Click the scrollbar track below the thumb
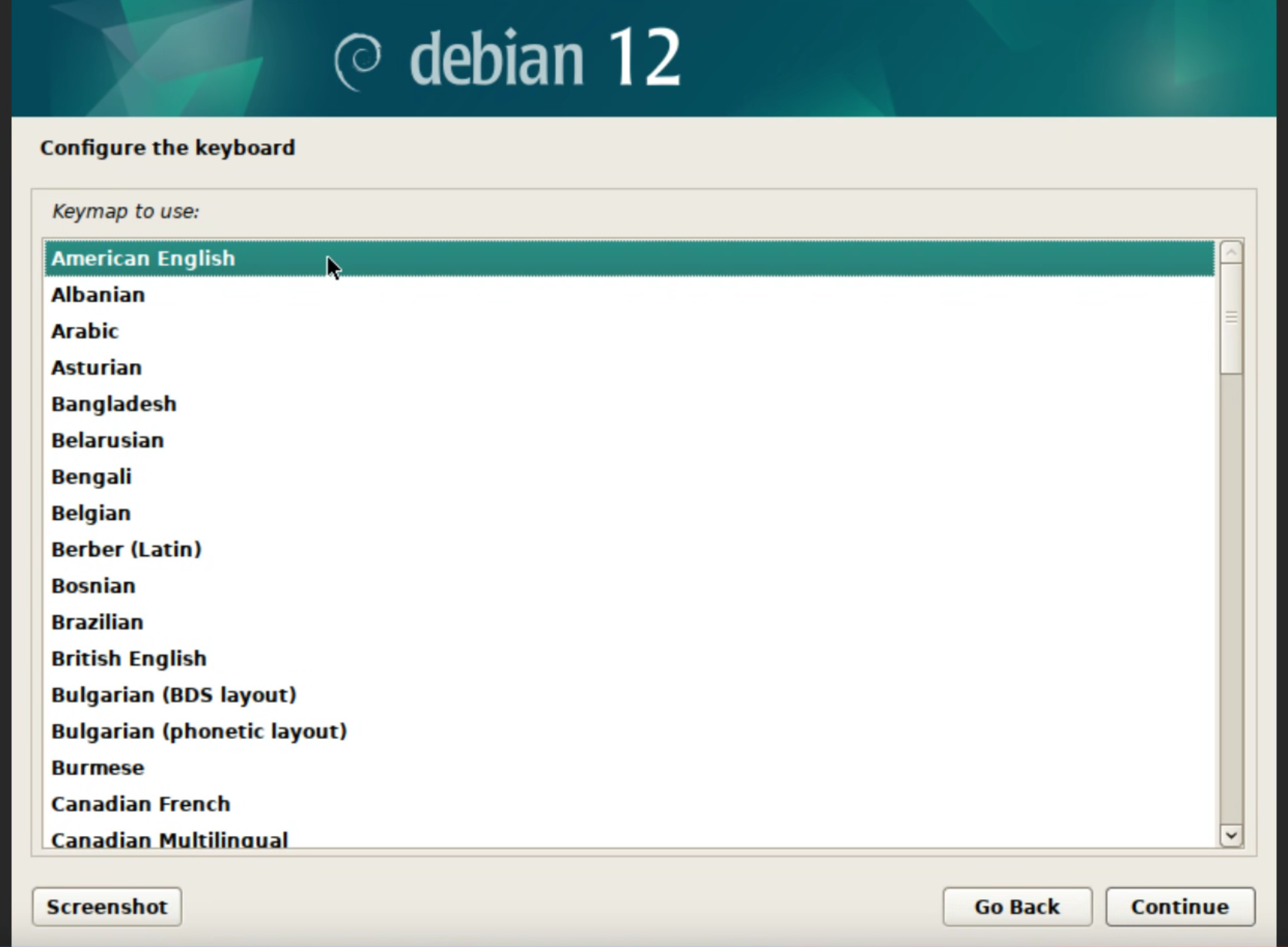Screen dimensions: 1288x947 [1231, 599]
